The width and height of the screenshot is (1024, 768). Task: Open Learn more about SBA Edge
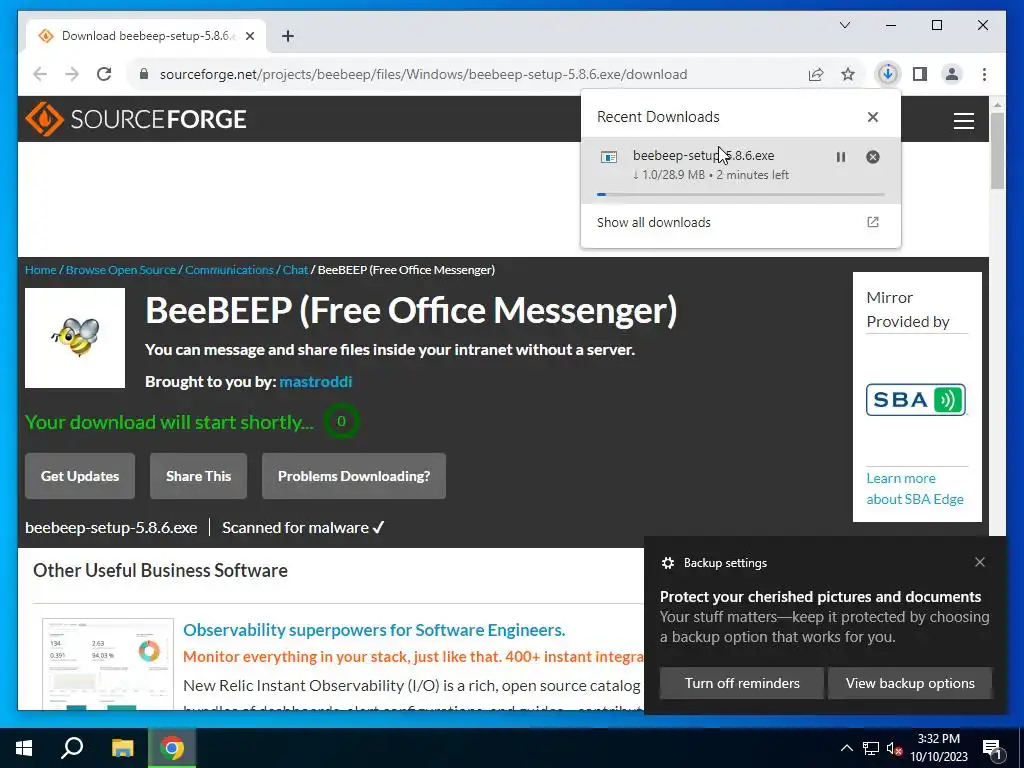click(x=915, y=488)
